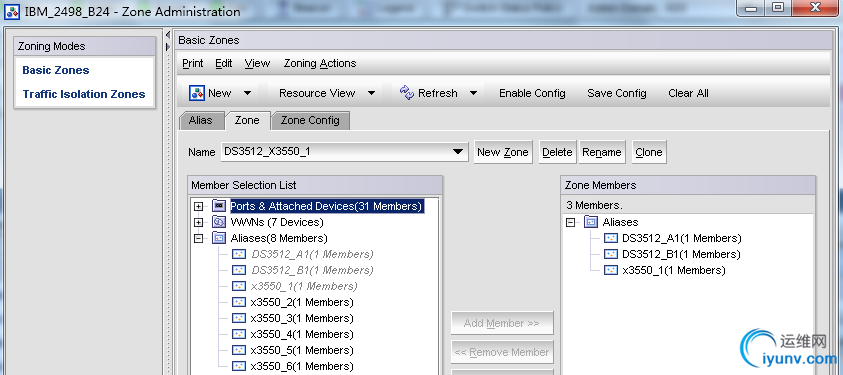Click the Zone Administration window title icon
Viewport: 843px width, 375px height.
click(x=13, y=11)
